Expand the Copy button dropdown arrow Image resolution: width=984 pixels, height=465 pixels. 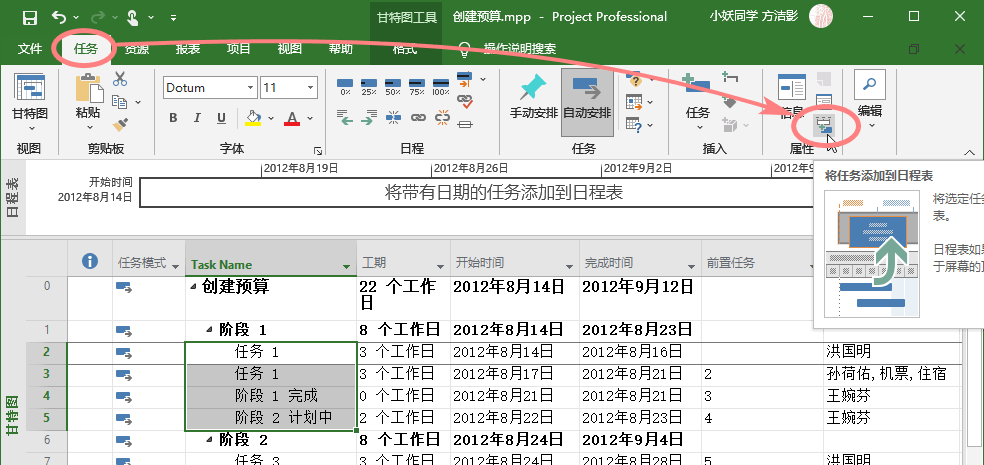[138, 102]
